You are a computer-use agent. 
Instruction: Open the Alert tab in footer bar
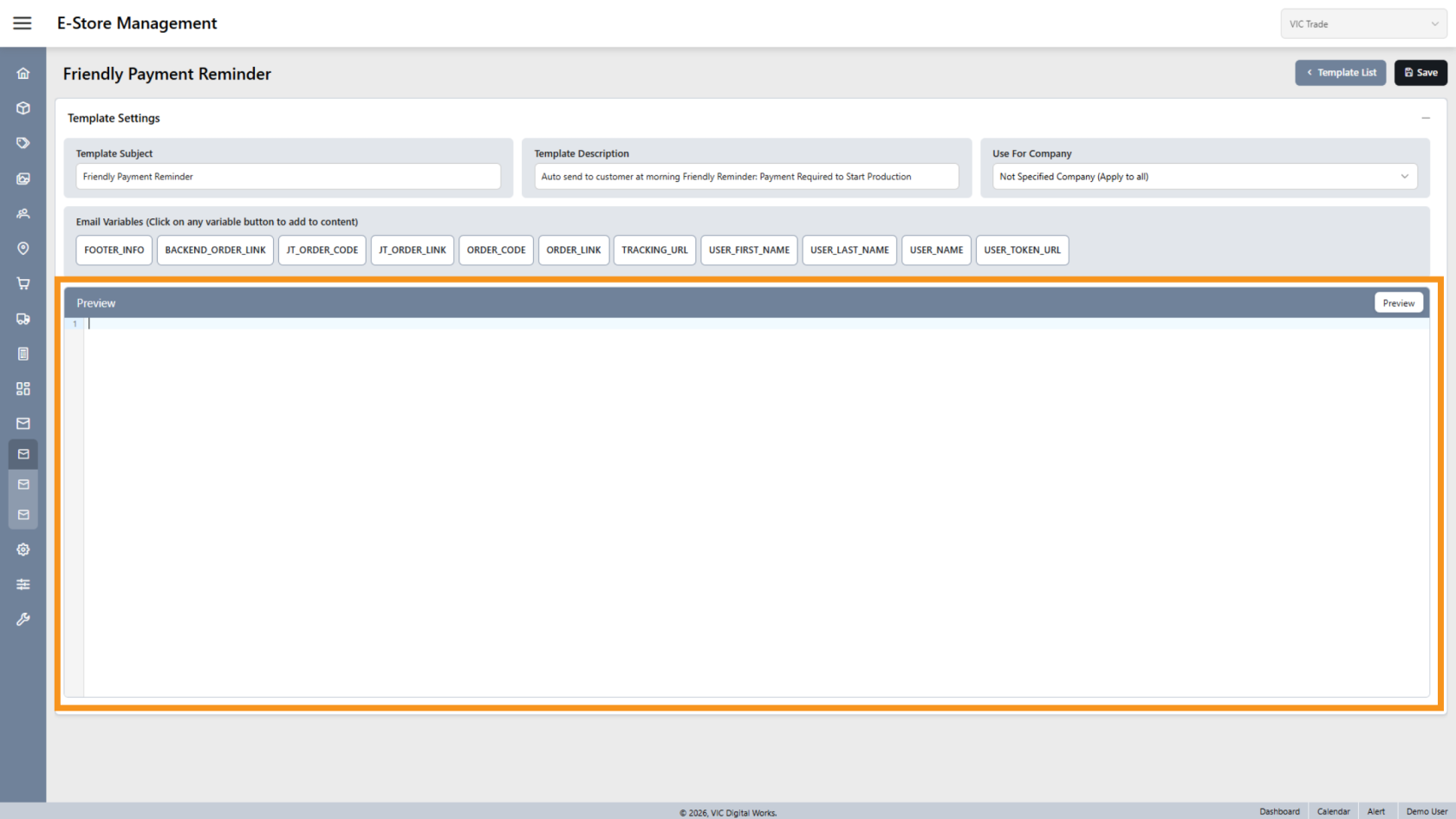pyautogui.click(x=1376, y=811)
